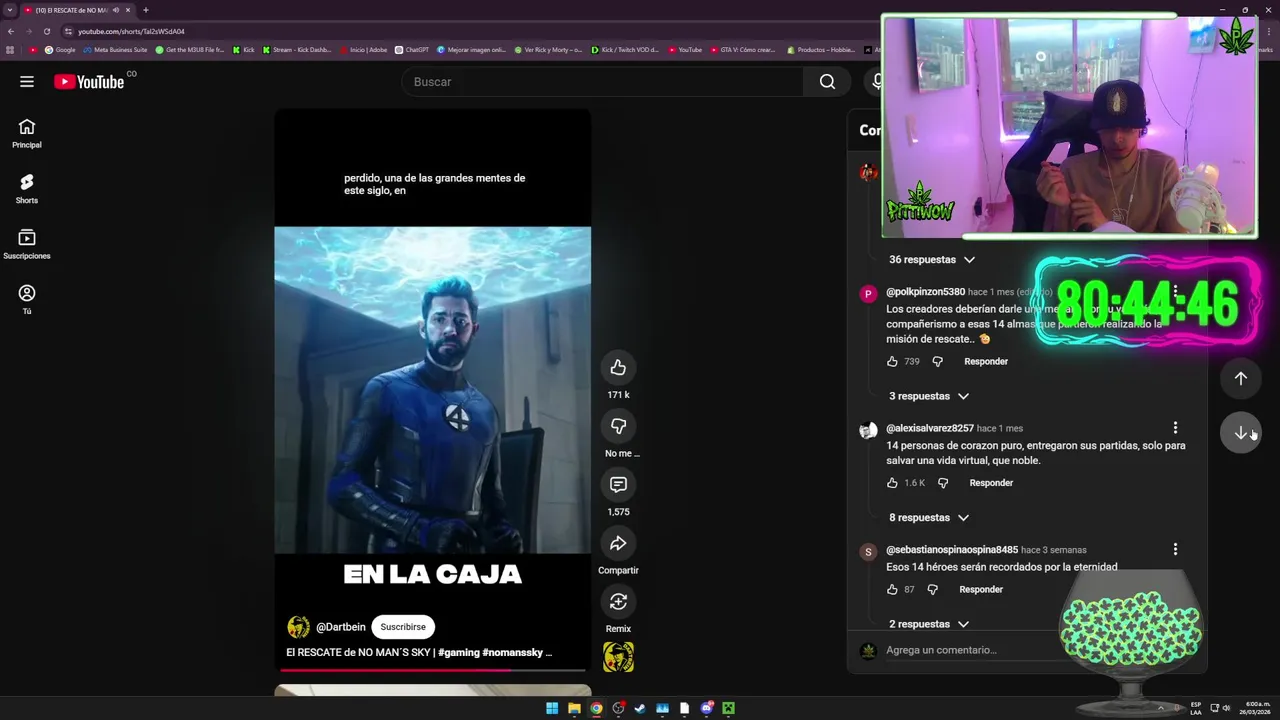Click the search magnifier button
The width and height of the screenshot is (1280, 720).
coord(827,82)
